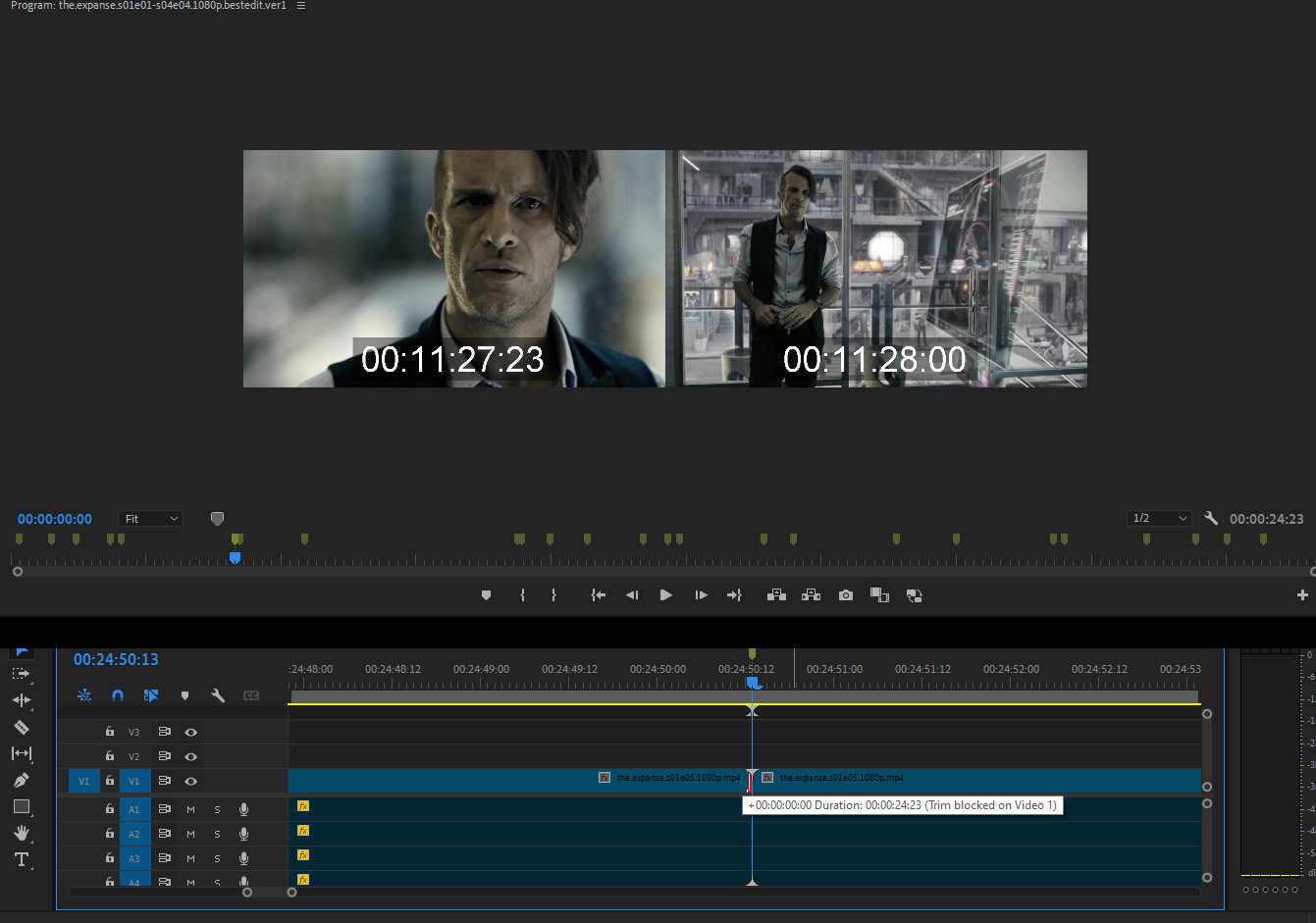Open timeline display settings wrench

[218, 695]
